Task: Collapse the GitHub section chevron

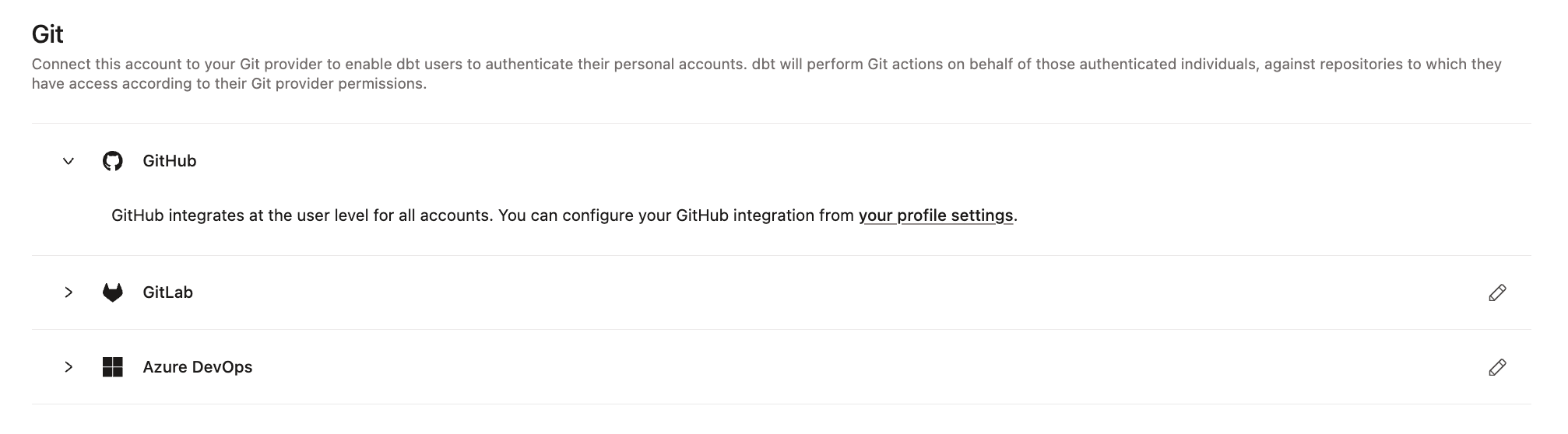Action: [x=69, y=161]
